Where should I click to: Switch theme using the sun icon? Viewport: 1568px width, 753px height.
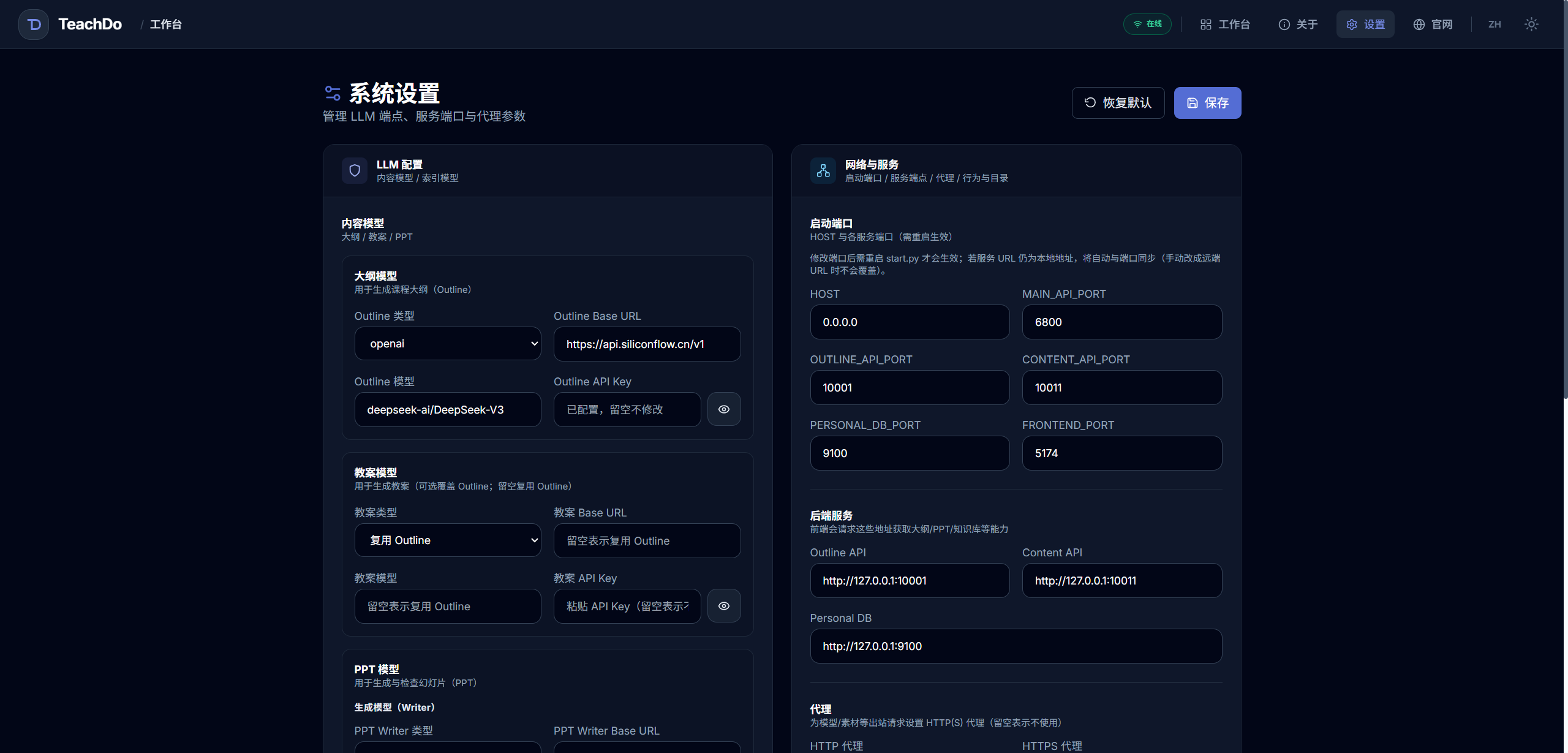pos(1531,24)
